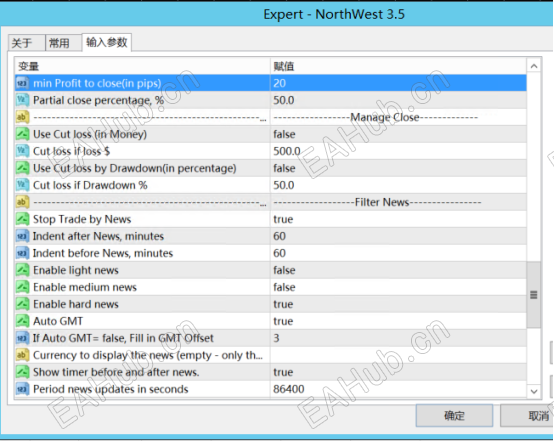This screenshot has width=554, height=442.
Task: Select the value 86400 for Period news updates
Action: coord(289,389)
